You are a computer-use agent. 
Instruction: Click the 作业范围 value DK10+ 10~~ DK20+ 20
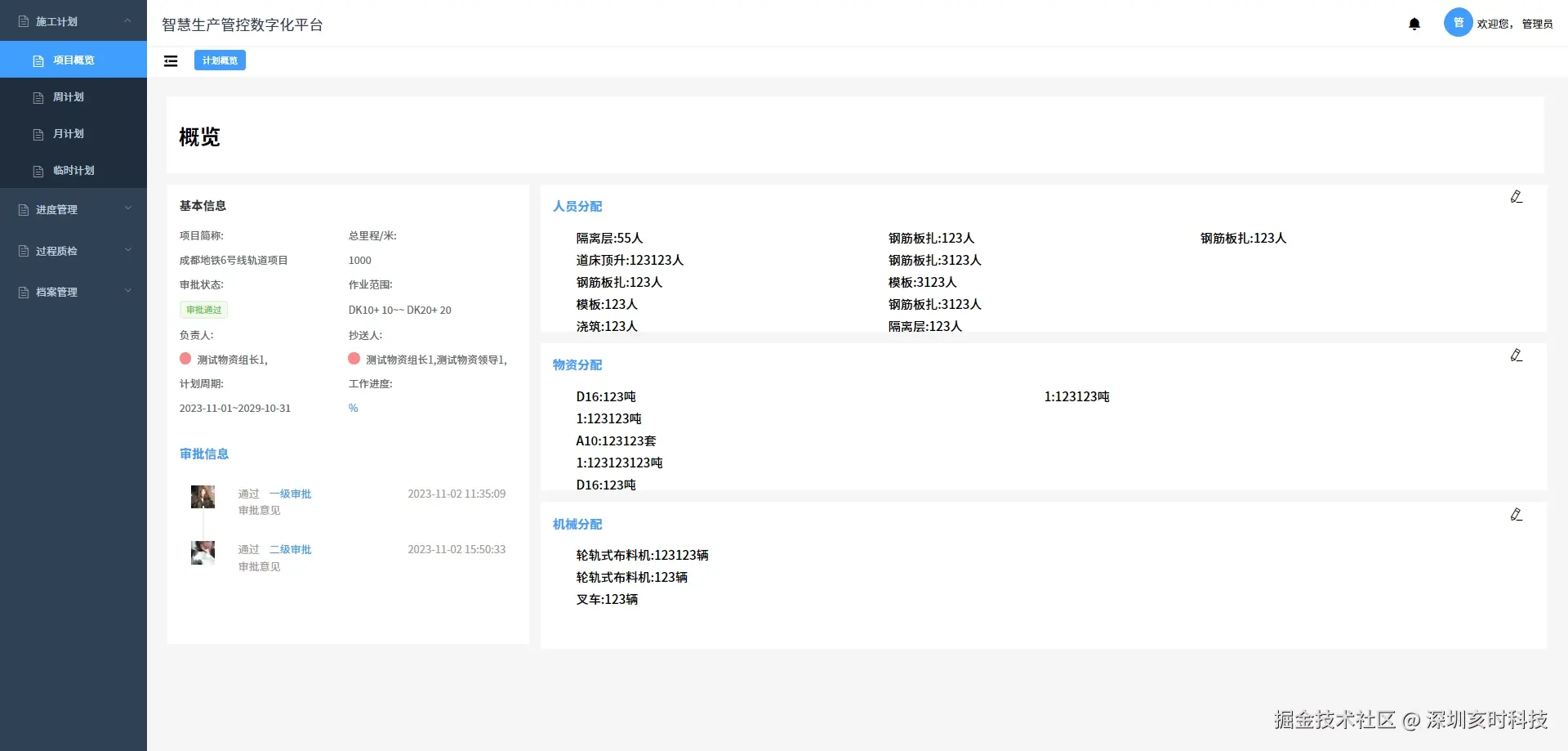click(399, 310)
